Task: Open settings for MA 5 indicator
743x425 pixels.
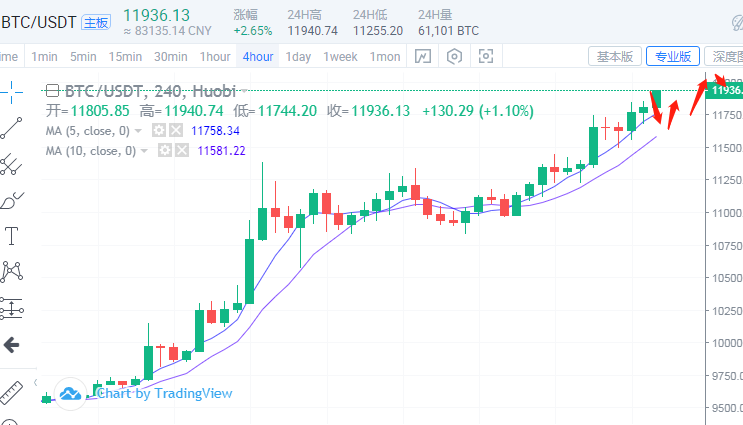Action: pos(158,131)
